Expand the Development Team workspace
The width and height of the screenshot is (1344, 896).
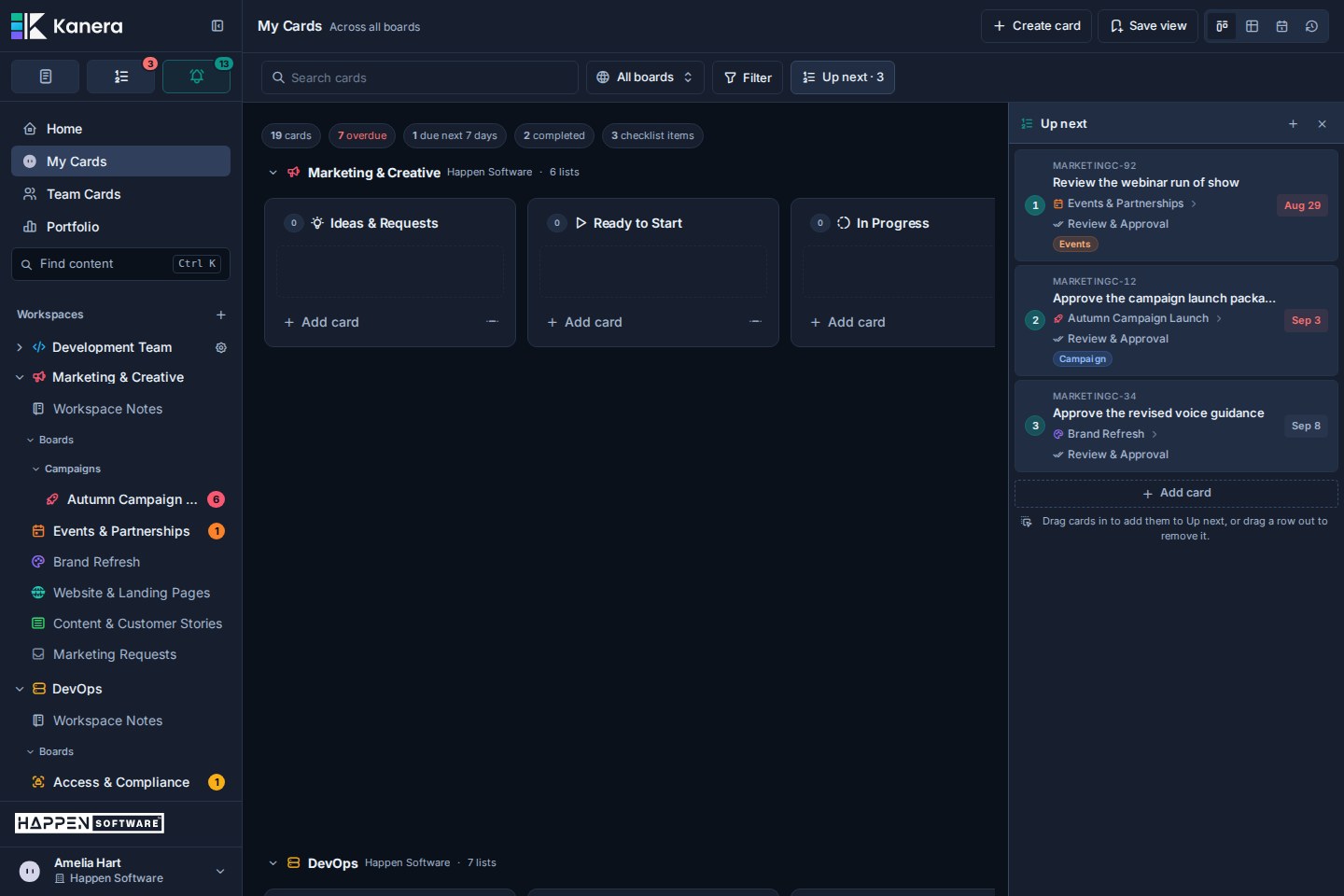click(x=20, y=347)
